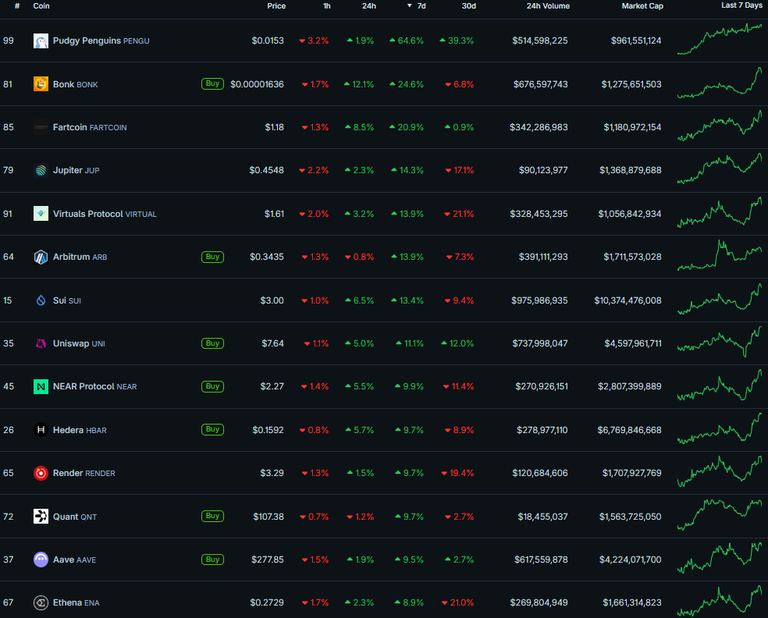768x618 pixels.
Task: Click the Jupiter 24h volume $90,123,977
Action: [x=543, y=170]
